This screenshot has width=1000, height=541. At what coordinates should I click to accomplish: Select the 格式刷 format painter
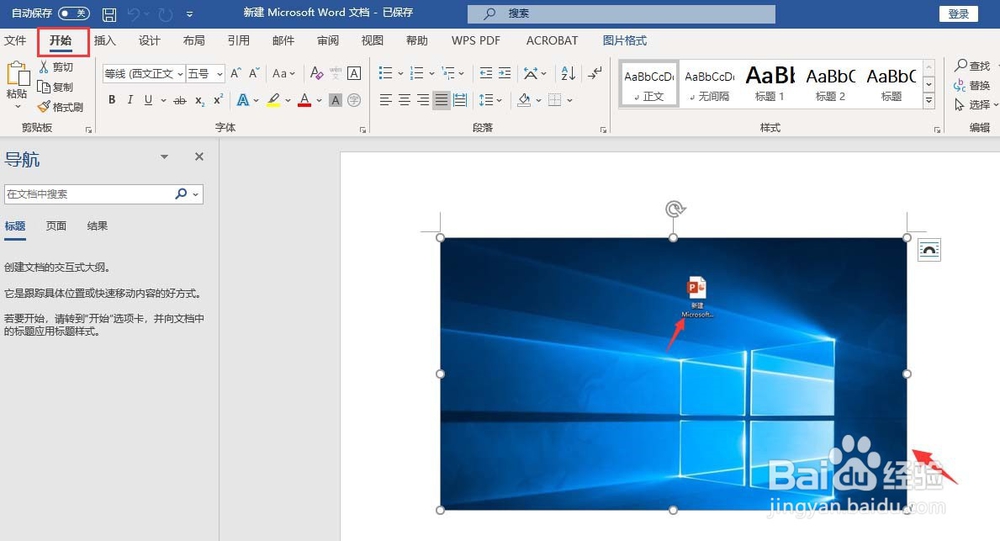click(x=61, y=107)
